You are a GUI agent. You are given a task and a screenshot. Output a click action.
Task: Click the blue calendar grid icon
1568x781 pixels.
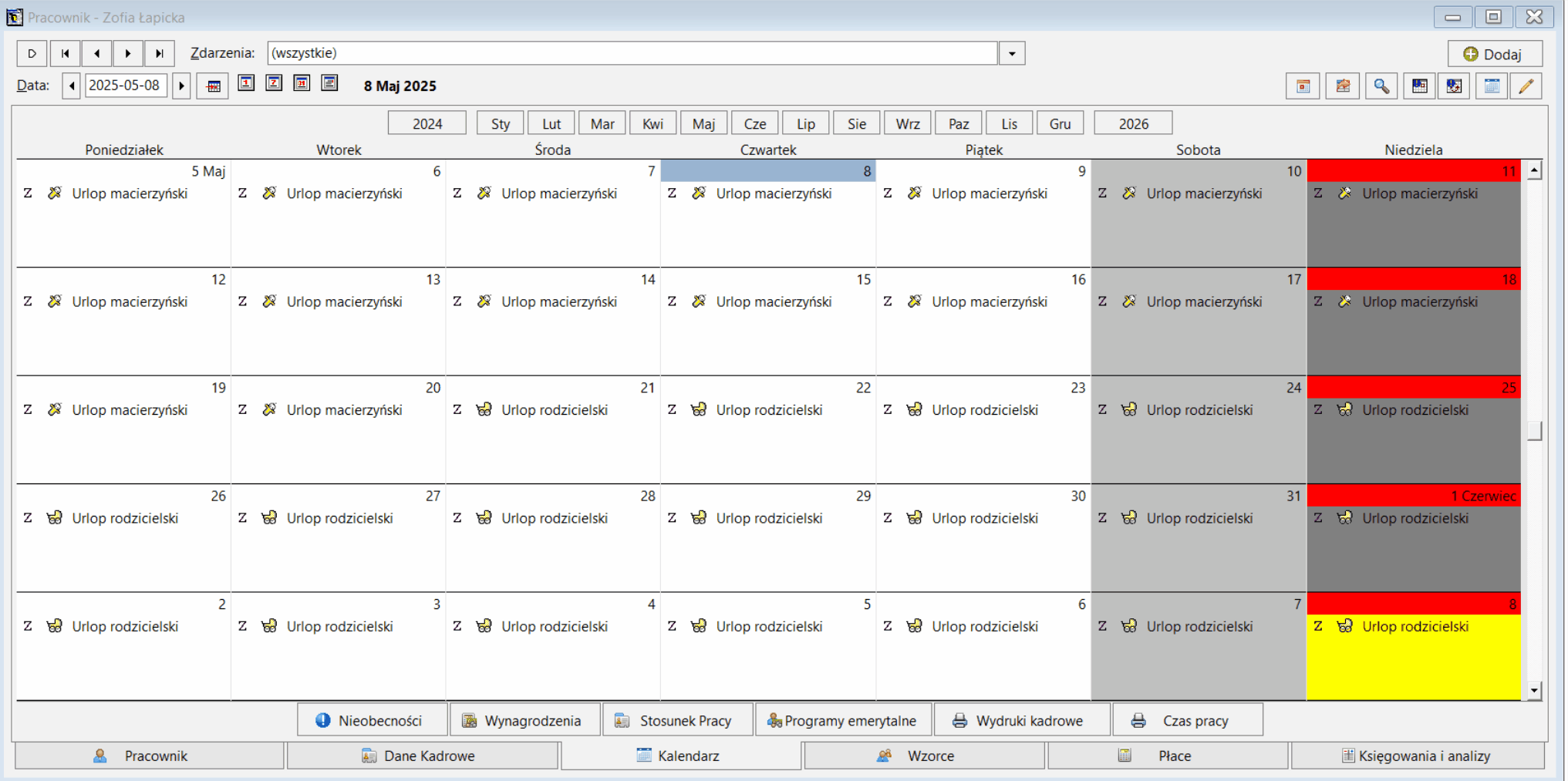click(1492, 86)
